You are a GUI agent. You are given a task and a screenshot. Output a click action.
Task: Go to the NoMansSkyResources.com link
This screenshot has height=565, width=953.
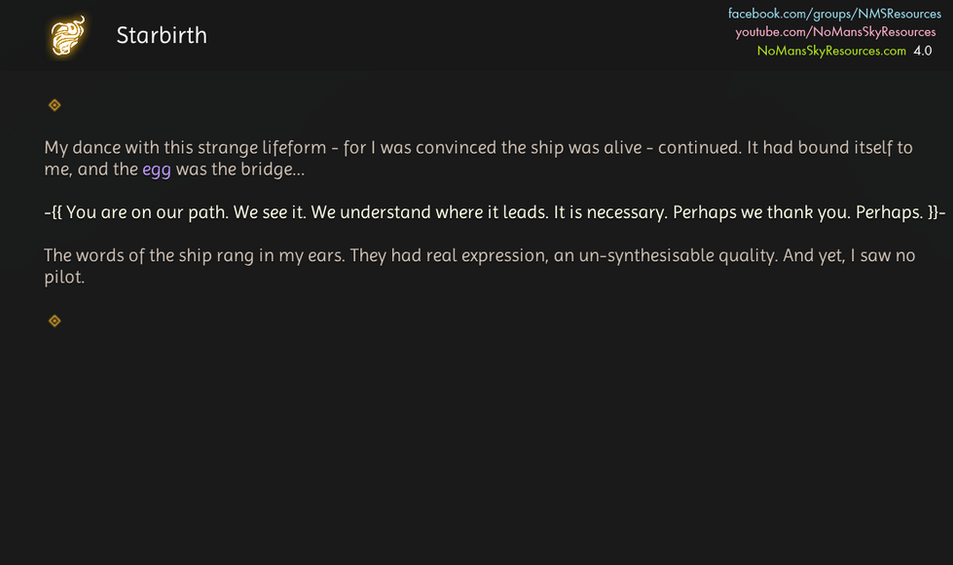coord(831,50)
